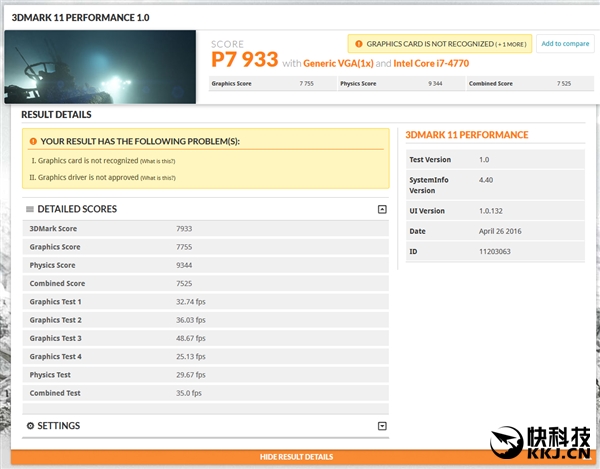Image resolution: width=600 pixels, height=469 pixels.
Task: Select the Detailed Scores heading
Action: click(77, 209)
